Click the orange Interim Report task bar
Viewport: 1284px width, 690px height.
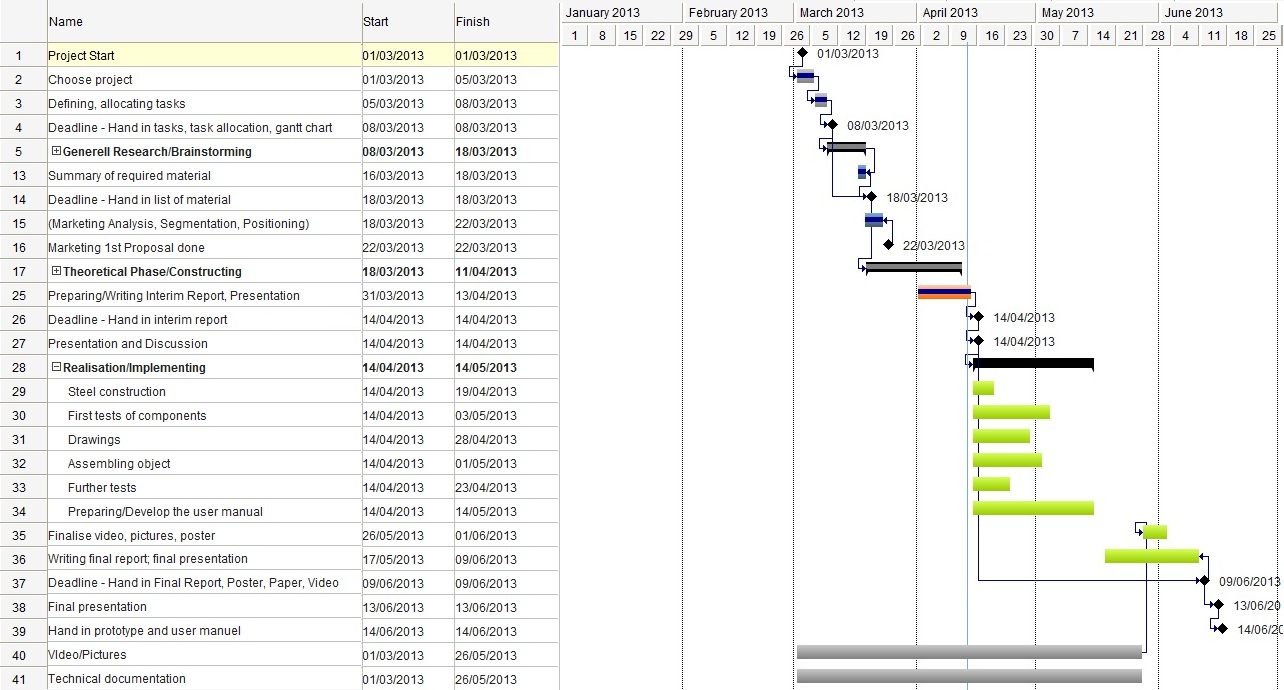tap(944, 293)
